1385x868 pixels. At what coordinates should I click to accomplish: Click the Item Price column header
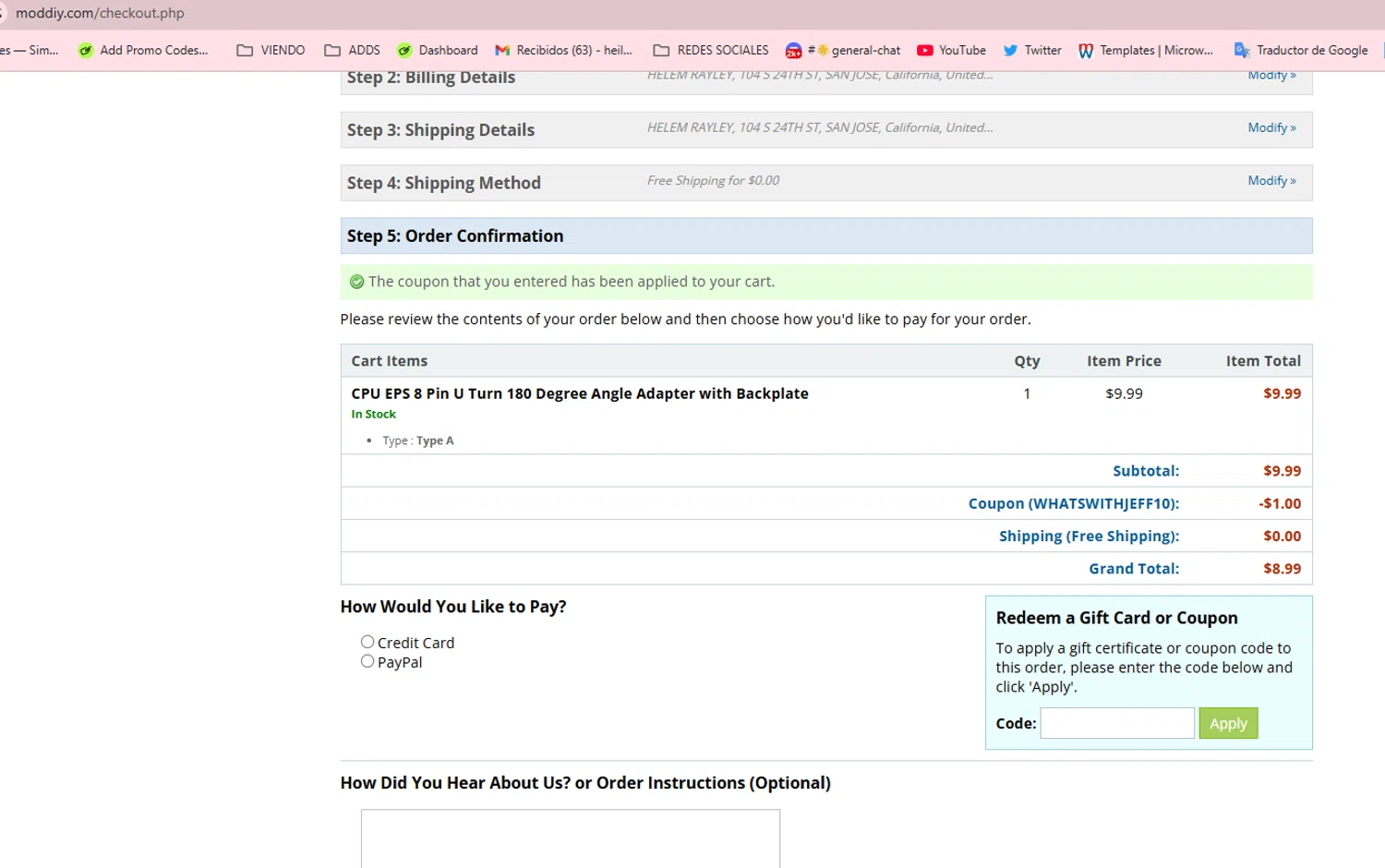click(1124, 361)
